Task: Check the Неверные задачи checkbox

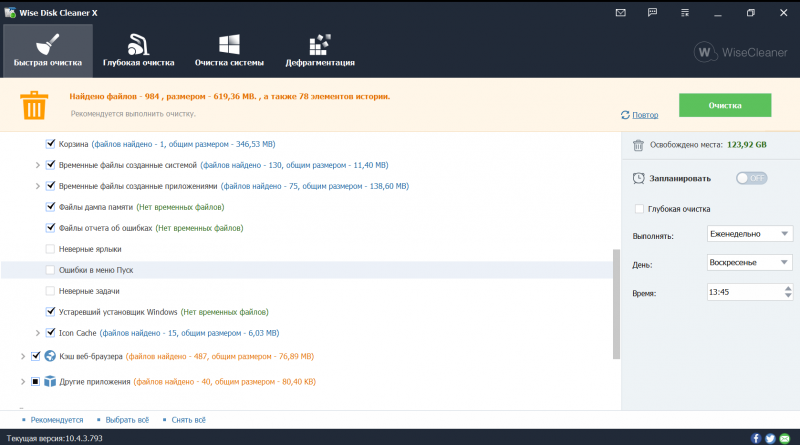Action: tap(50, 291)
